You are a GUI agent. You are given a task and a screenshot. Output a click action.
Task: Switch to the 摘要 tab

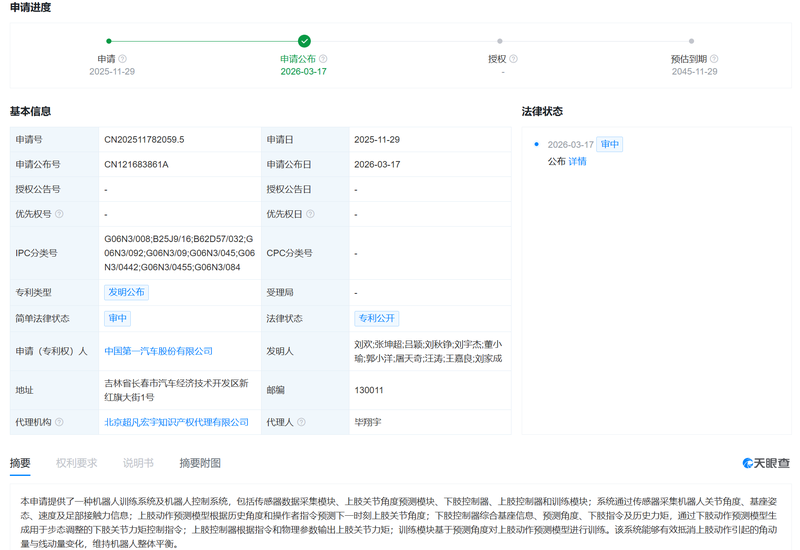coord(20,463)
